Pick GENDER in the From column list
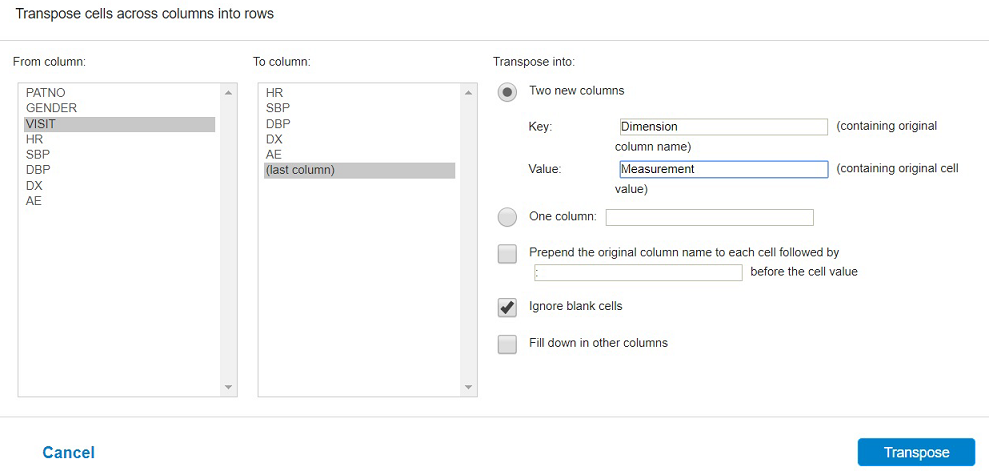Viewport: 989px width, 471px height. click(52, 108)
